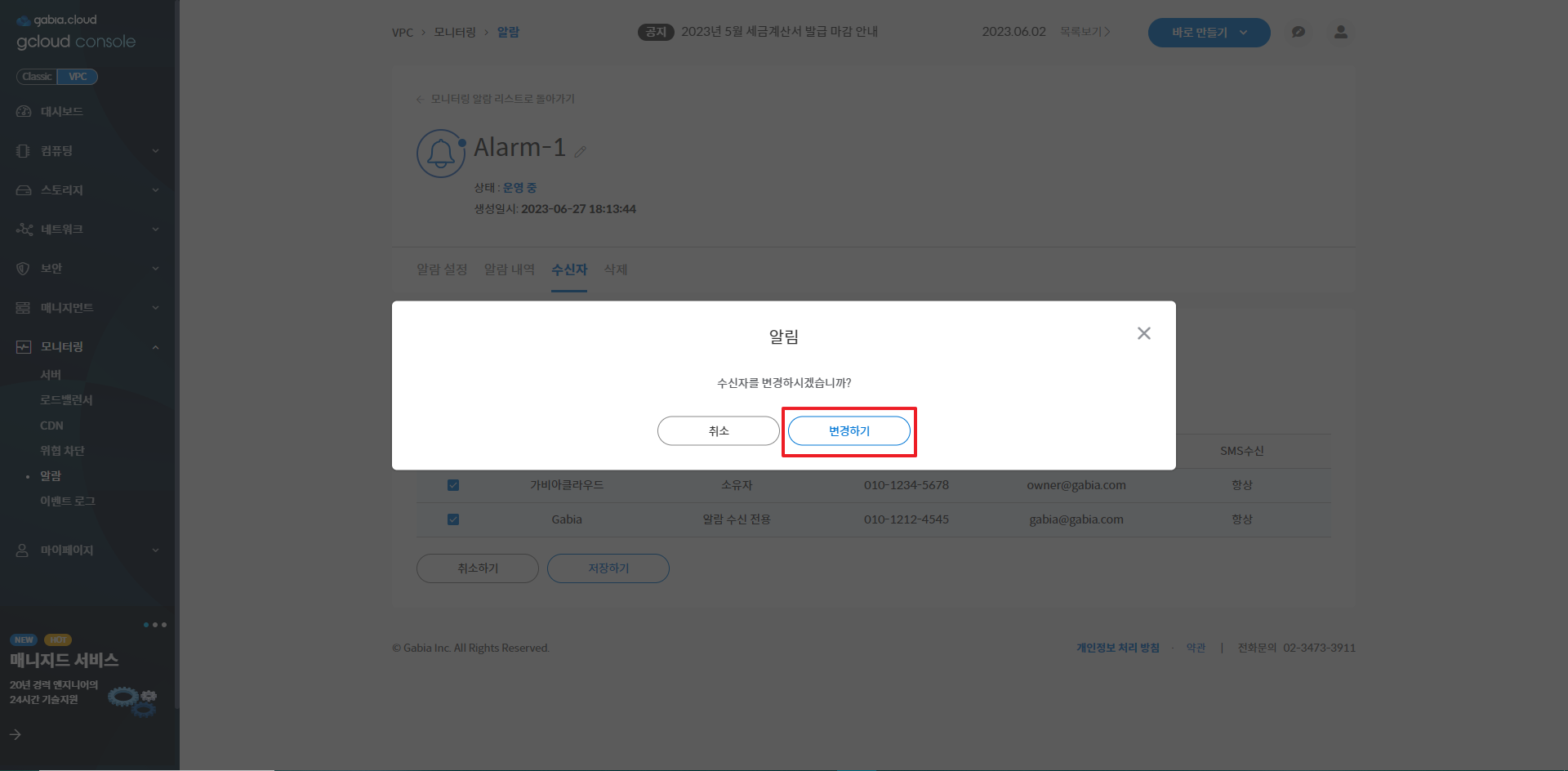Click the 네트워크 network icon

[x=24, y=229]
